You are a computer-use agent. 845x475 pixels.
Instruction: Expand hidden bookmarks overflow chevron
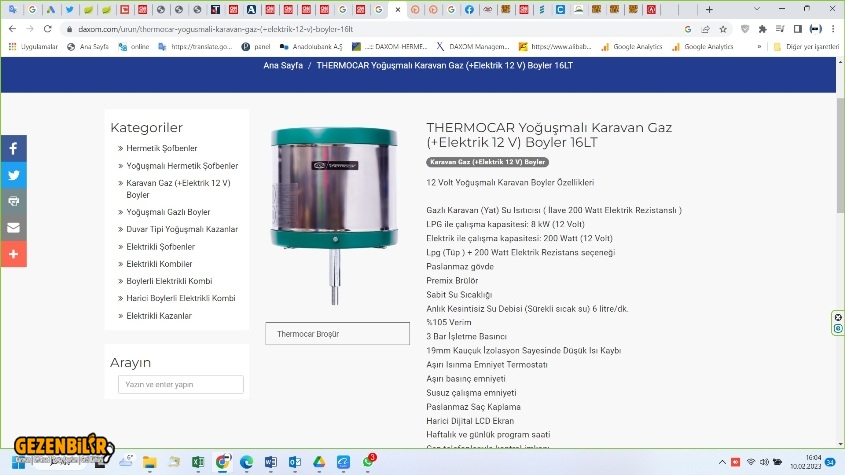click(761, 46)
